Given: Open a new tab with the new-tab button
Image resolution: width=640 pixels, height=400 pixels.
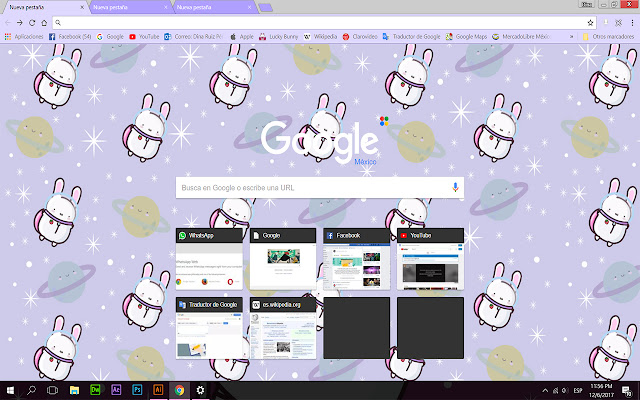Looking at the screenshot, I should pyautogui.click(x=266, y=7).
